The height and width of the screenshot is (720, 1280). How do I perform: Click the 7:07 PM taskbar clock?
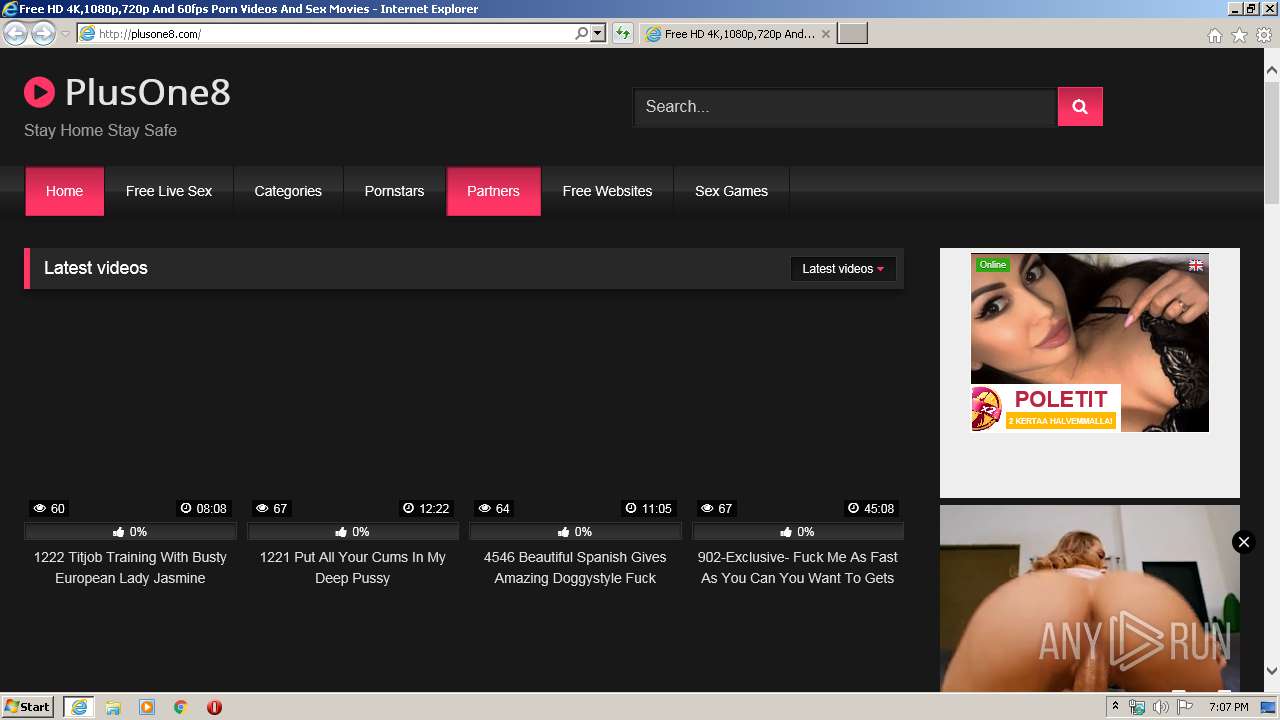[1228, 707]
